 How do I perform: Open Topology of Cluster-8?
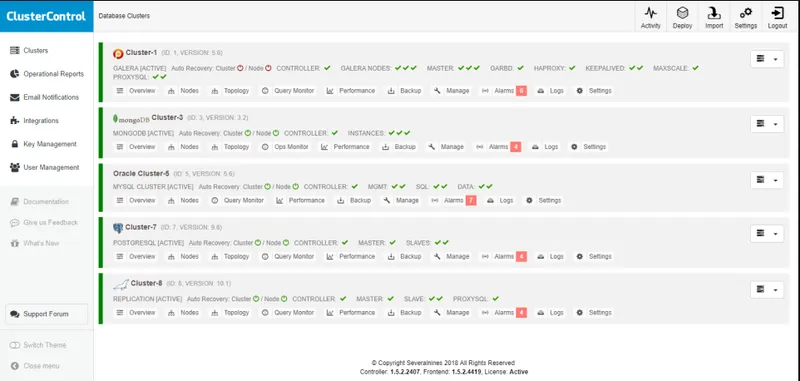230,313
